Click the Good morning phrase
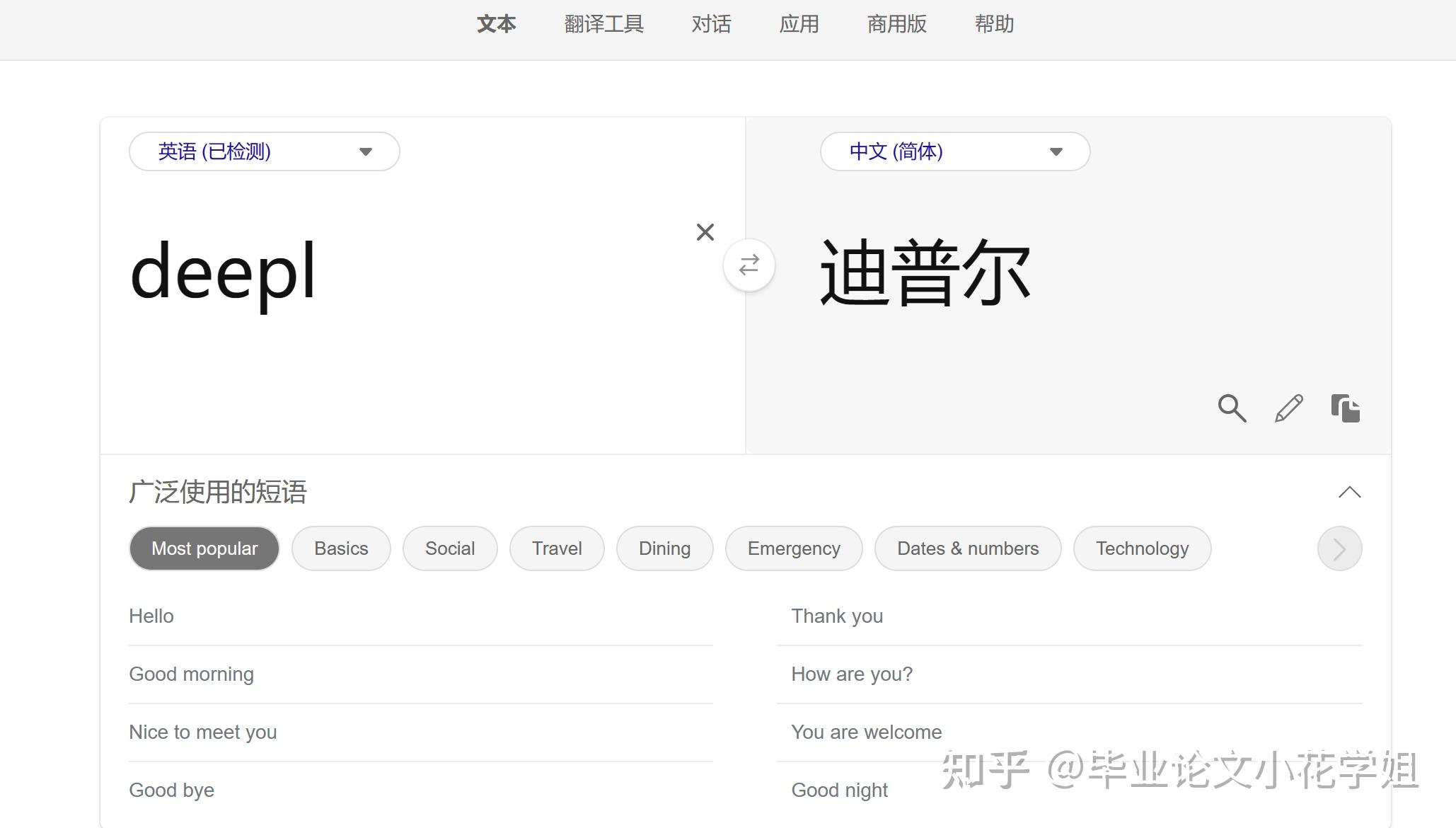 (191, 674)
